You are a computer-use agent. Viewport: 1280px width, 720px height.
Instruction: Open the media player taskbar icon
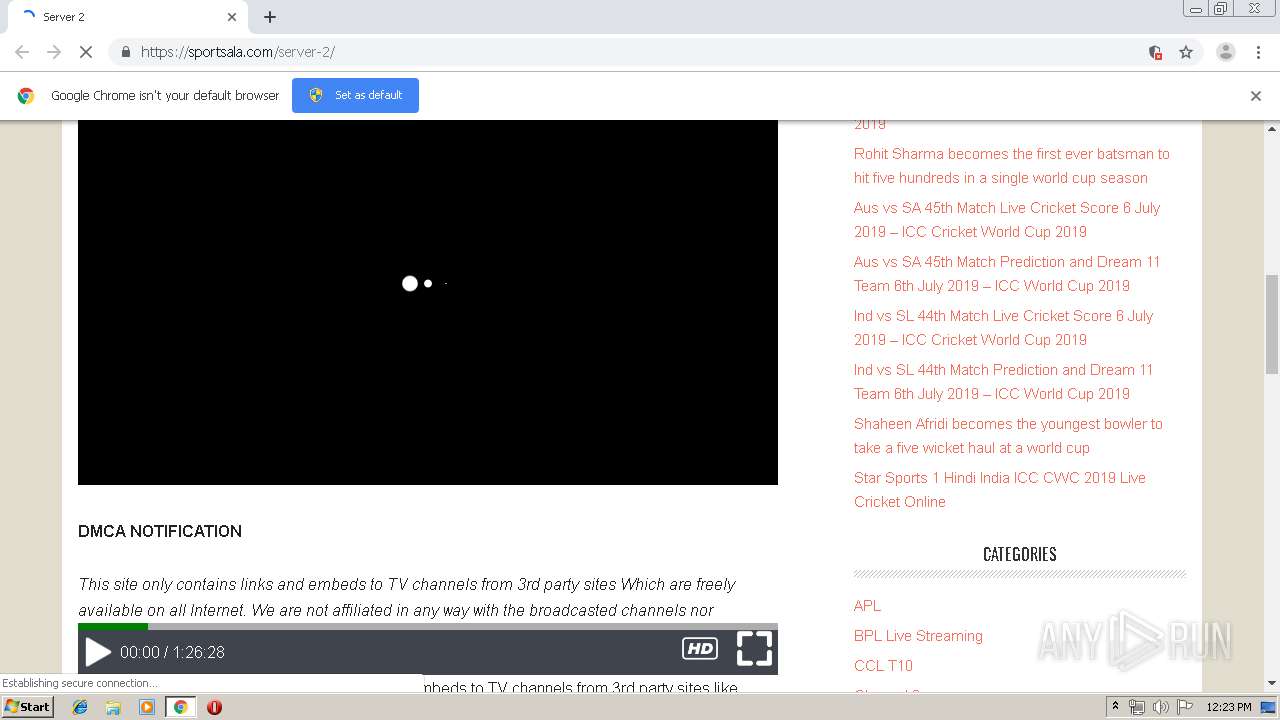pyautogui.click(x=147, y=707)
